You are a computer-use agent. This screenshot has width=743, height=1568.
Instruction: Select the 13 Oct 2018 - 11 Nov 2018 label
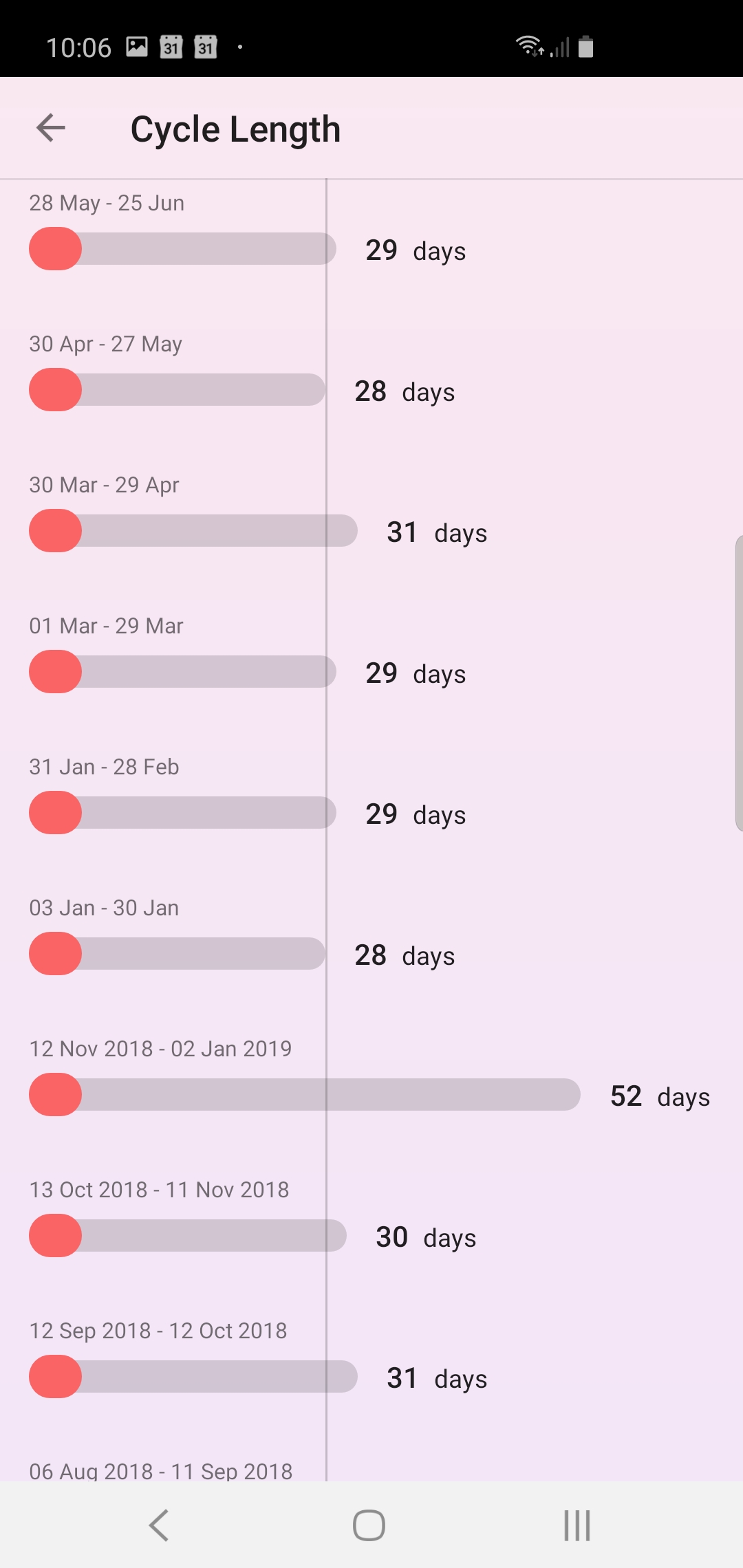point(159,1190)
